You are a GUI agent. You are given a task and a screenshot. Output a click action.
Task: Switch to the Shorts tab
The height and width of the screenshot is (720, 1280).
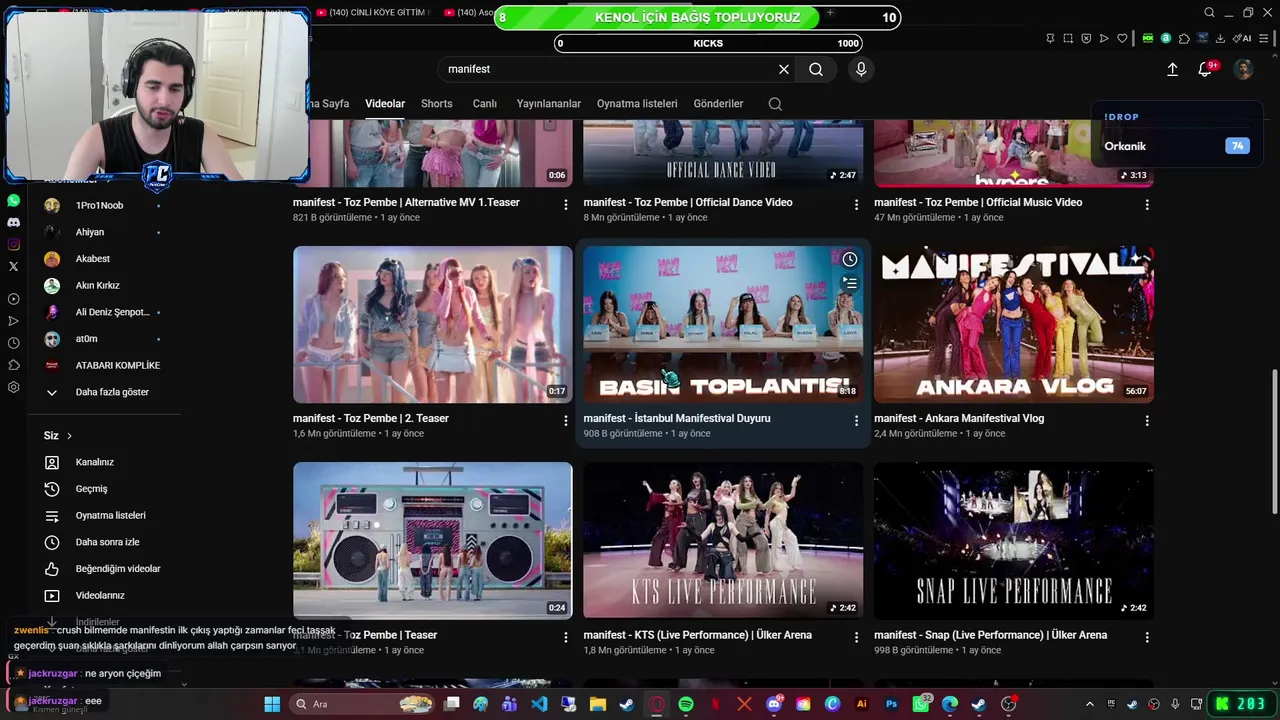click(437, 104)
